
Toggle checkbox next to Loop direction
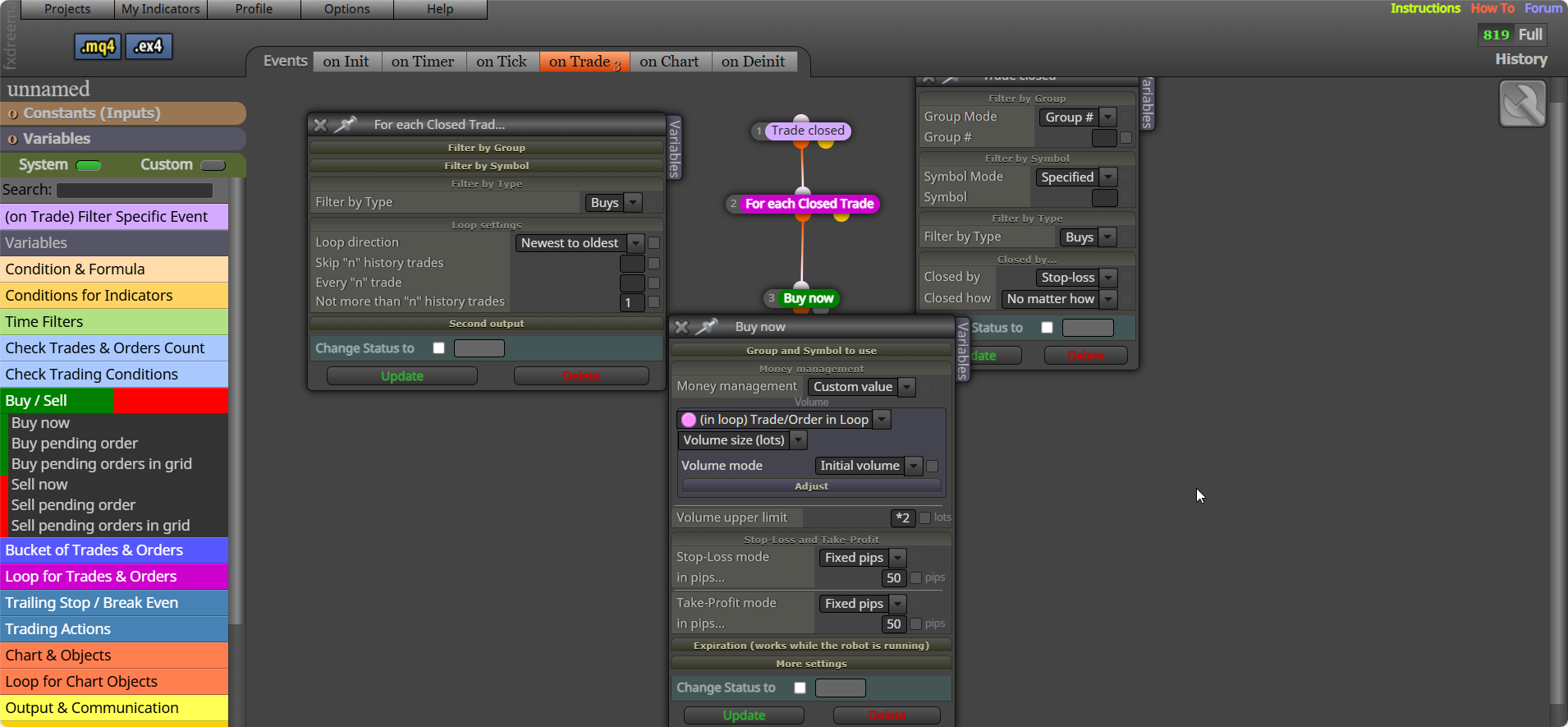click(x=654, y=243)
